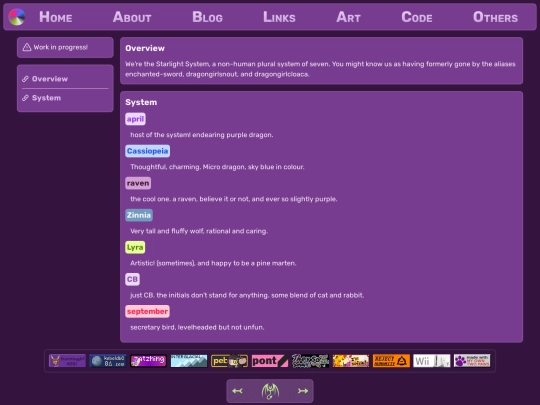The image size is (540, 405).
Task: Open the blue mountains badge
Action: pyautogui.click(x=189, y=361)
